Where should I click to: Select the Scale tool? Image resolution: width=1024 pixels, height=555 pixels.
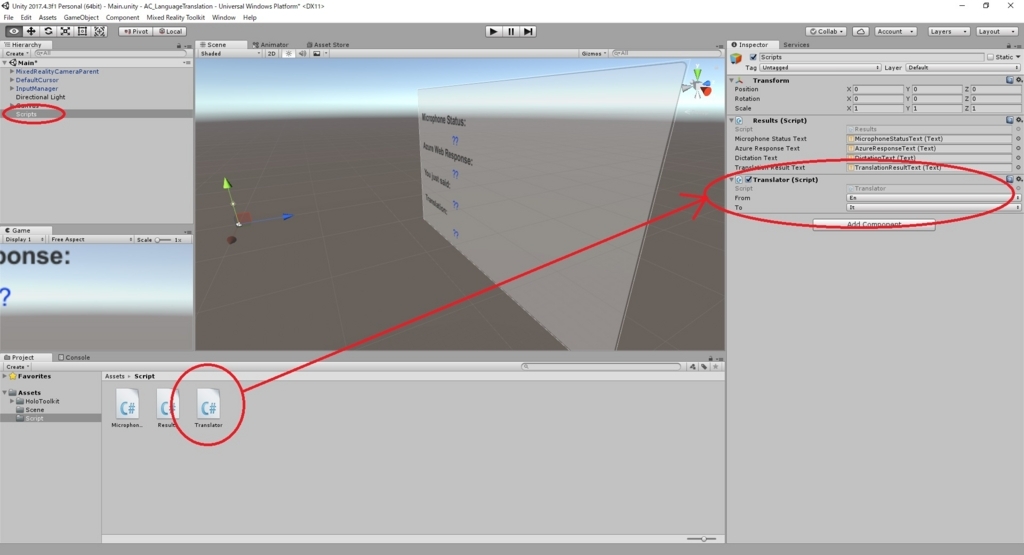[65, 31]
